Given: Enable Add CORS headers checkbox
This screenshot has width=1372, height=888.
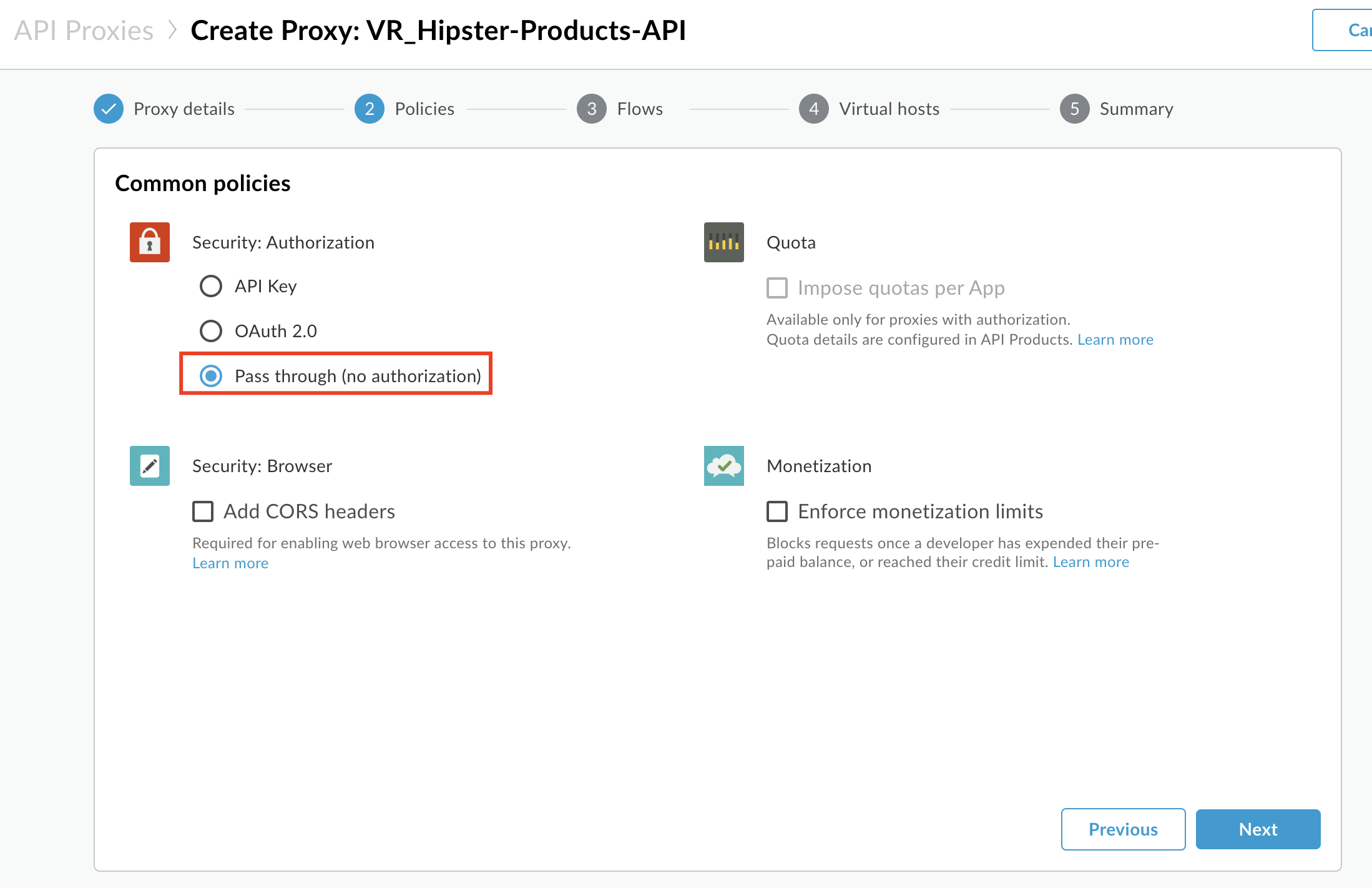Looking at the screenshot, I should [x=203, y=511].
